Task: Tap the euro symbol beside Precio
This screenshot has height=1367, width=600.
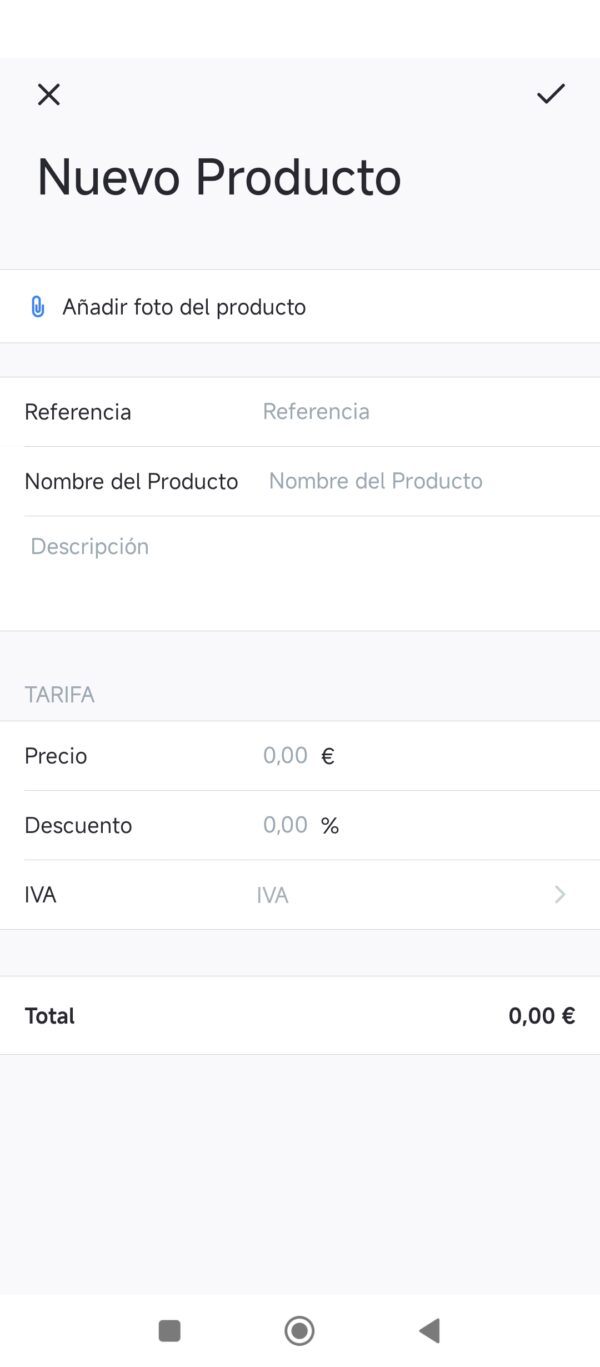Action: 328,756
